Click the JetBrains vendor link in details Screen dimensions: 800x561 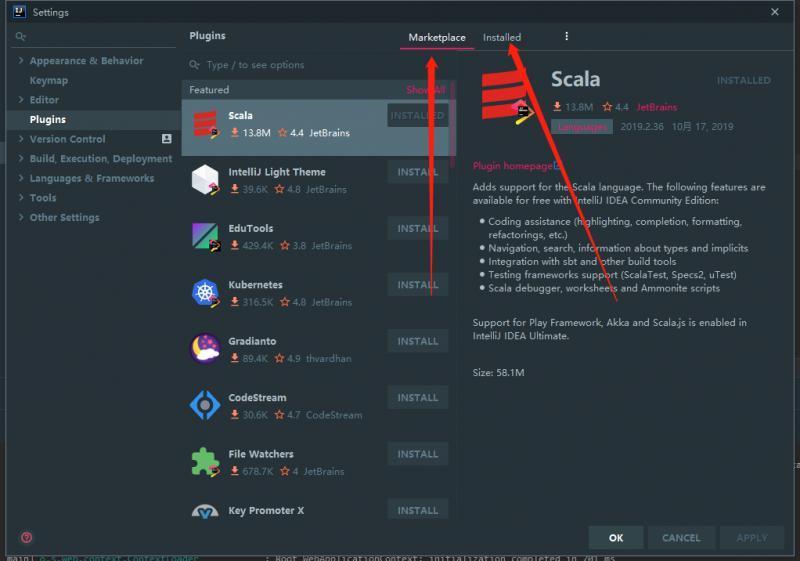656,107
